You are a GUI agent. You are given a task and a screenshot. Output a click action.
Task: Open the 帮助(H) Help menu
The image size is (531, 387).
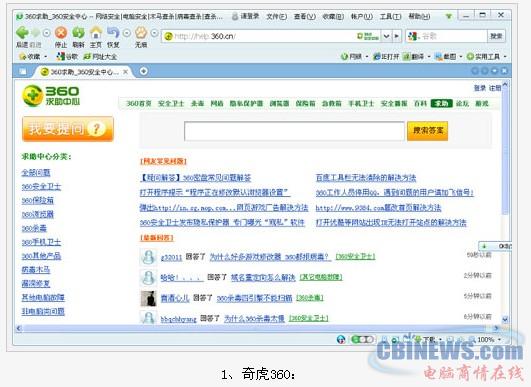coord(419,16)
